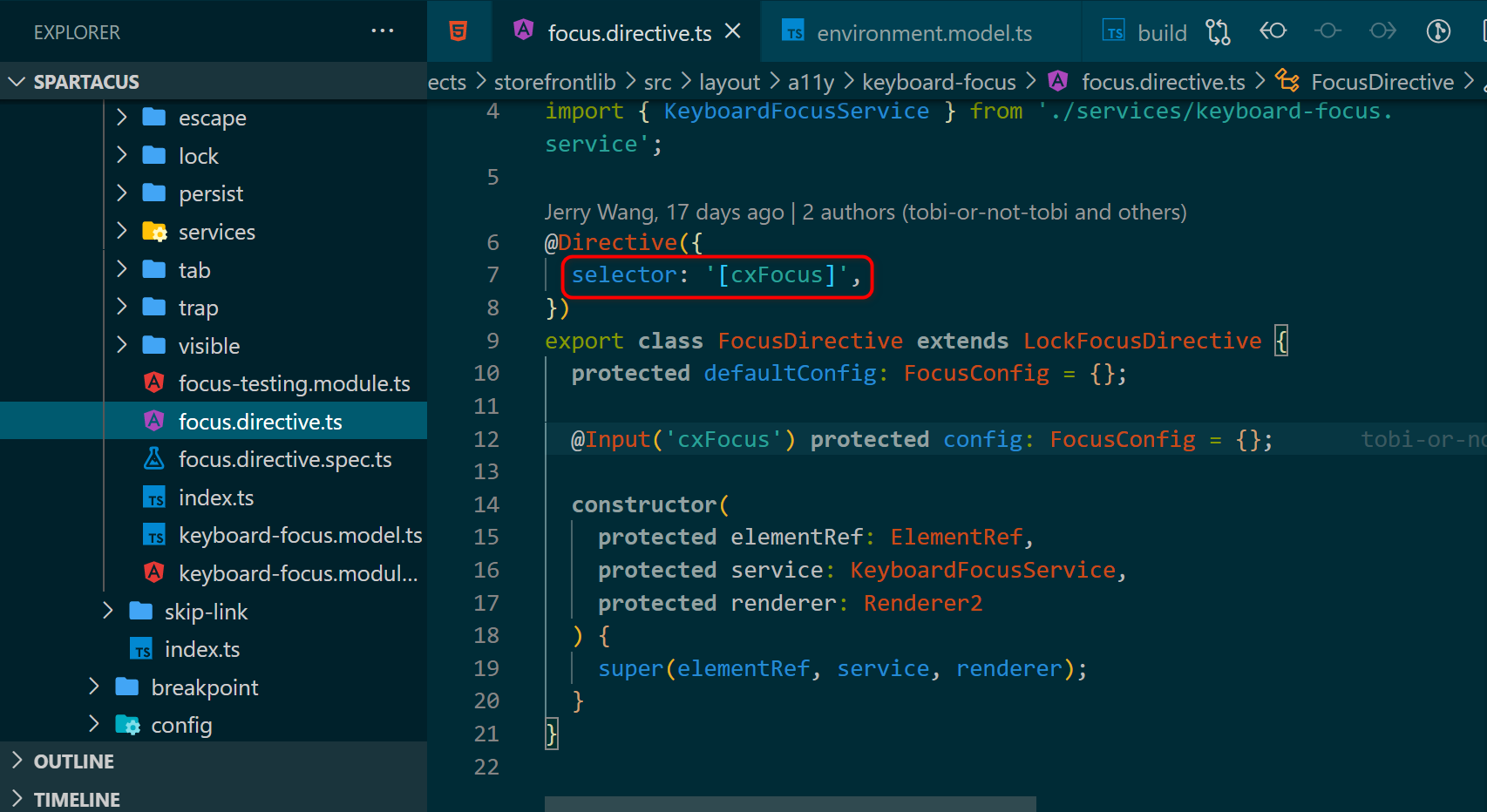Viewport: 1487px width, 812px height.
Task: Click KeyboardFocusService in the import line
Action: pyautogui.click(x=796, y=112)
